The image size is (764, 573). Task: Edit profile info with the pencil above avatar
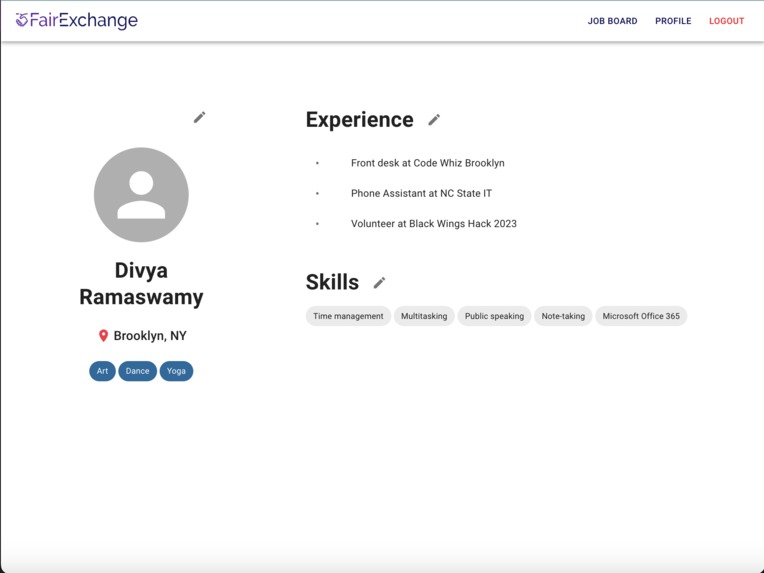point(199,117)
